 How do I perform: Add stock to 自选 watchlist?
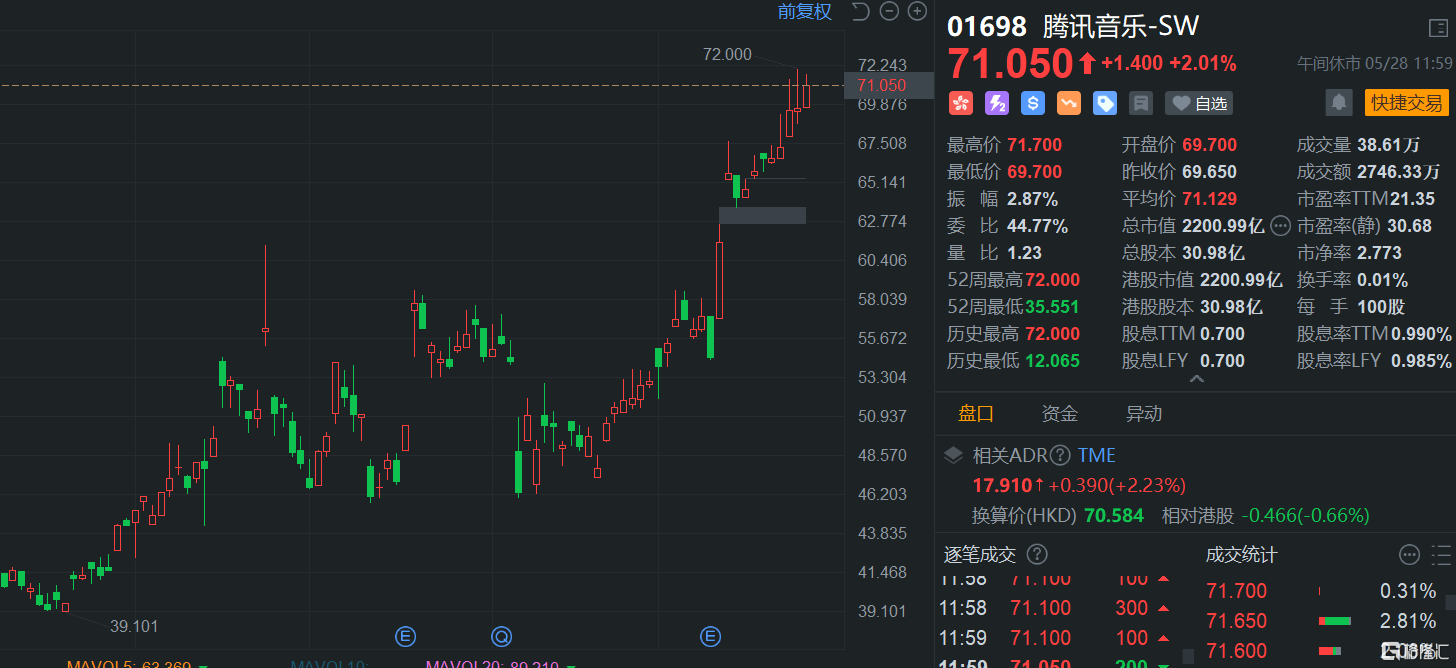coord(1199,103)
